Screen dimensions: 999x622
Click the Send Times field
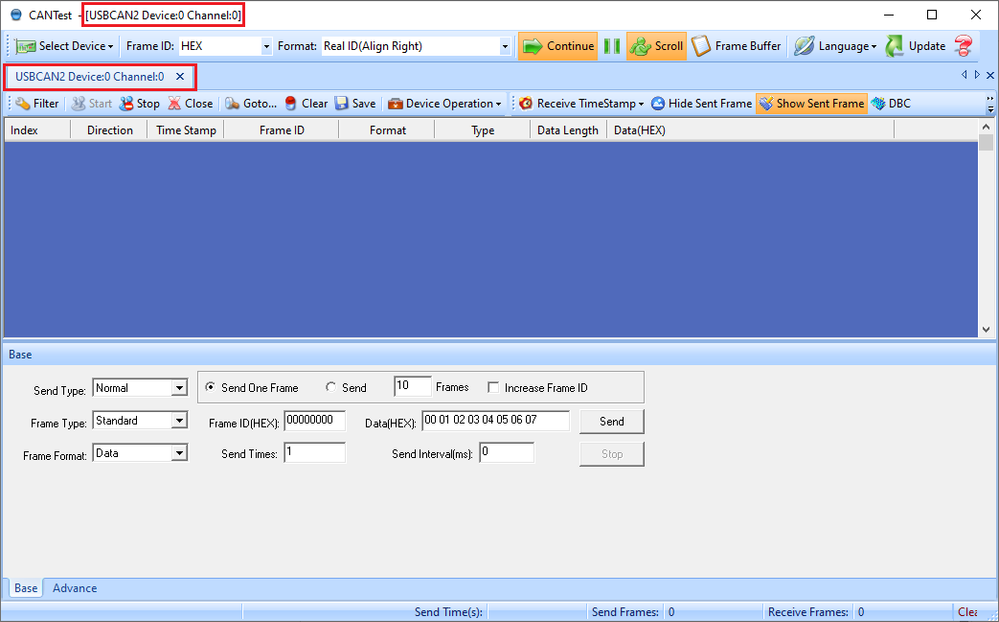(315, 452)
